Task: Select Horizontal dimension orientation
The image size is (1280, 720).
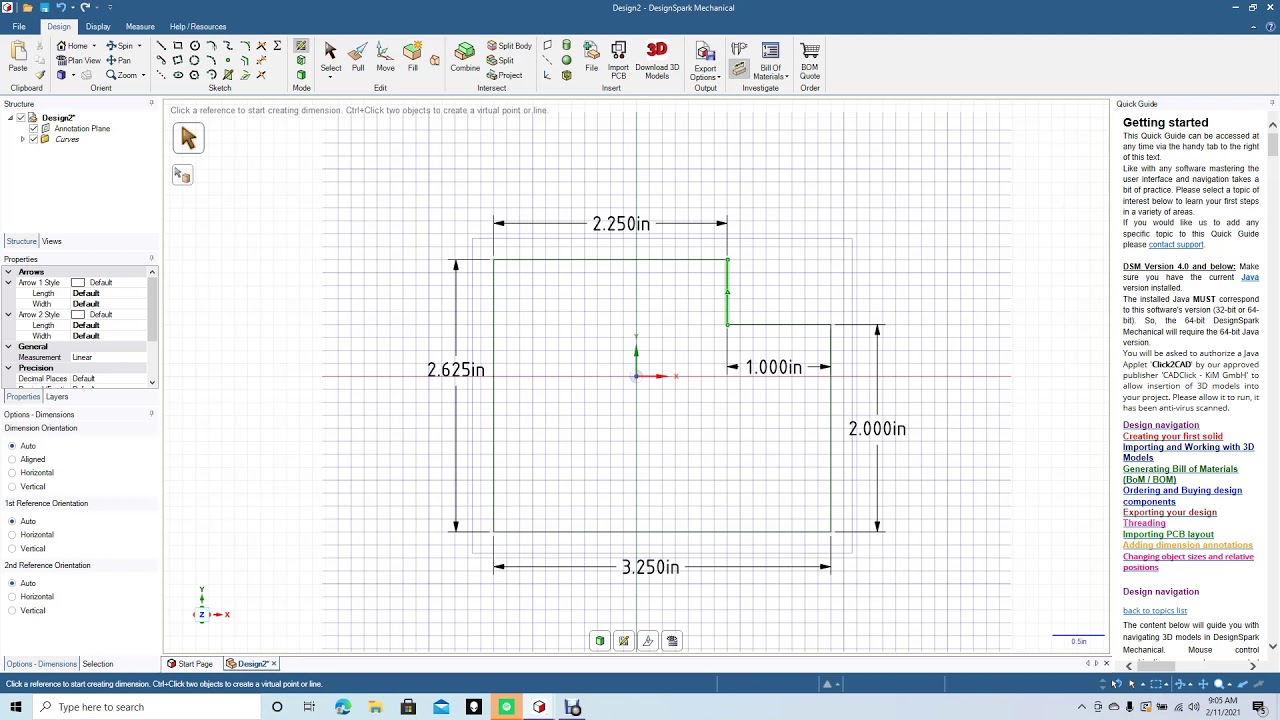Action: point(12,473)
